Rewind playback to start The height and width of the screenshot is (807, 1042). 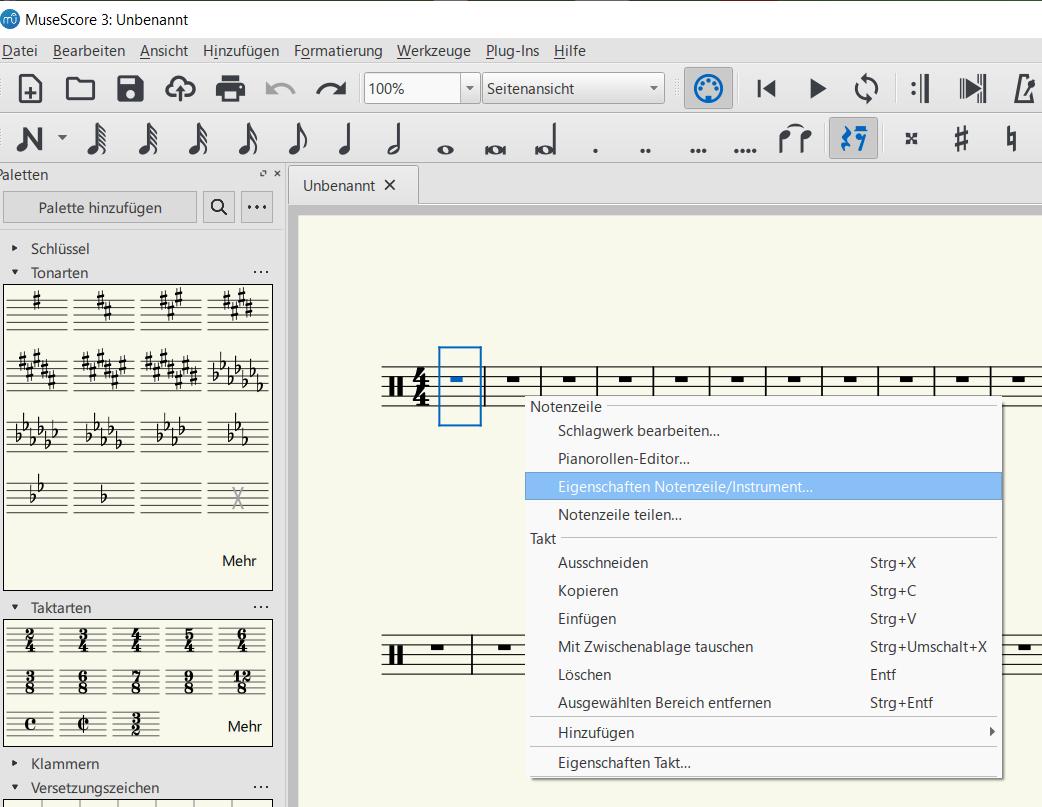766,88
